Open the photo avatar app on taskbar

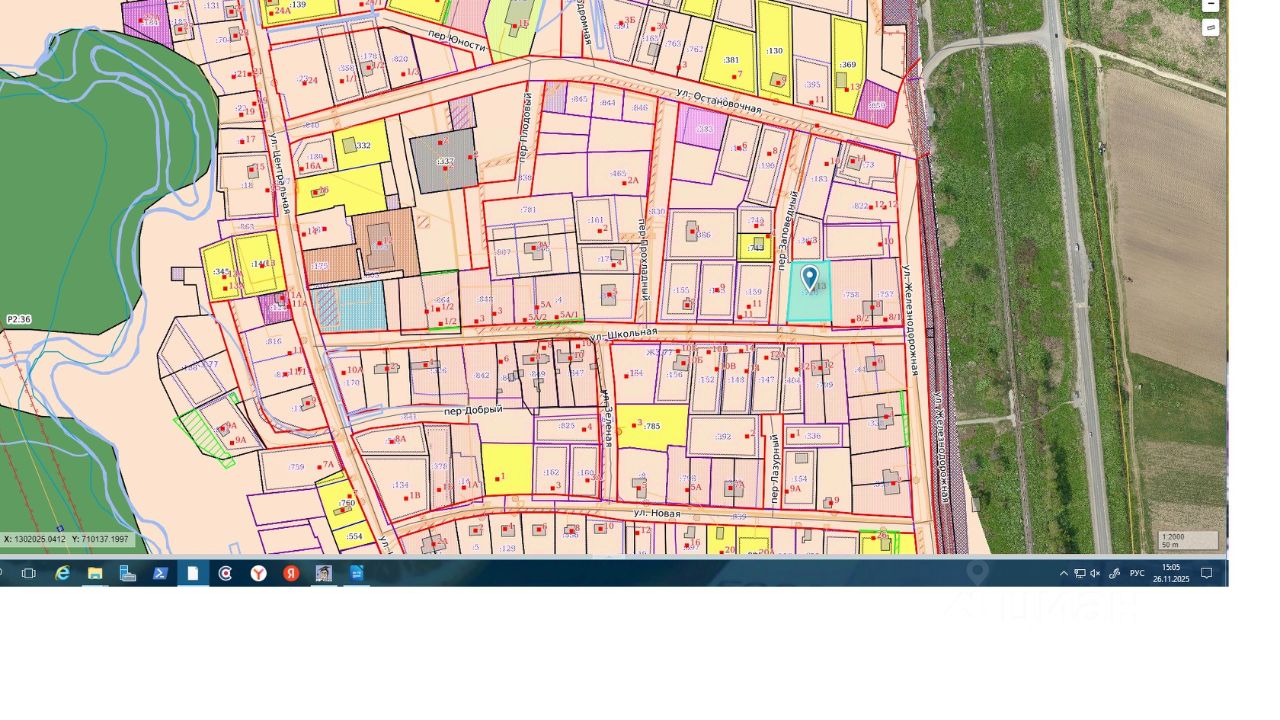324,573
